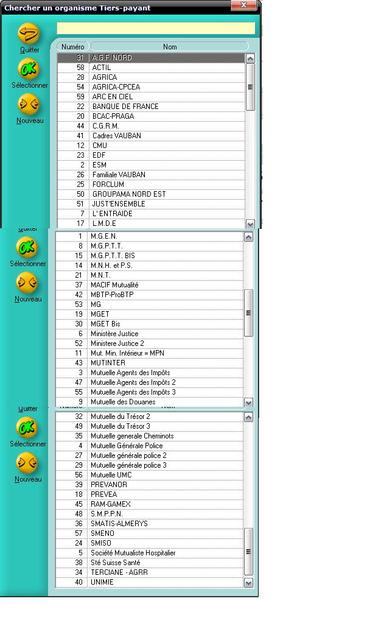Screen dimensions: 384x640
Task: Click the yellow Quitter arrow icon
Action: pos(29,33)
